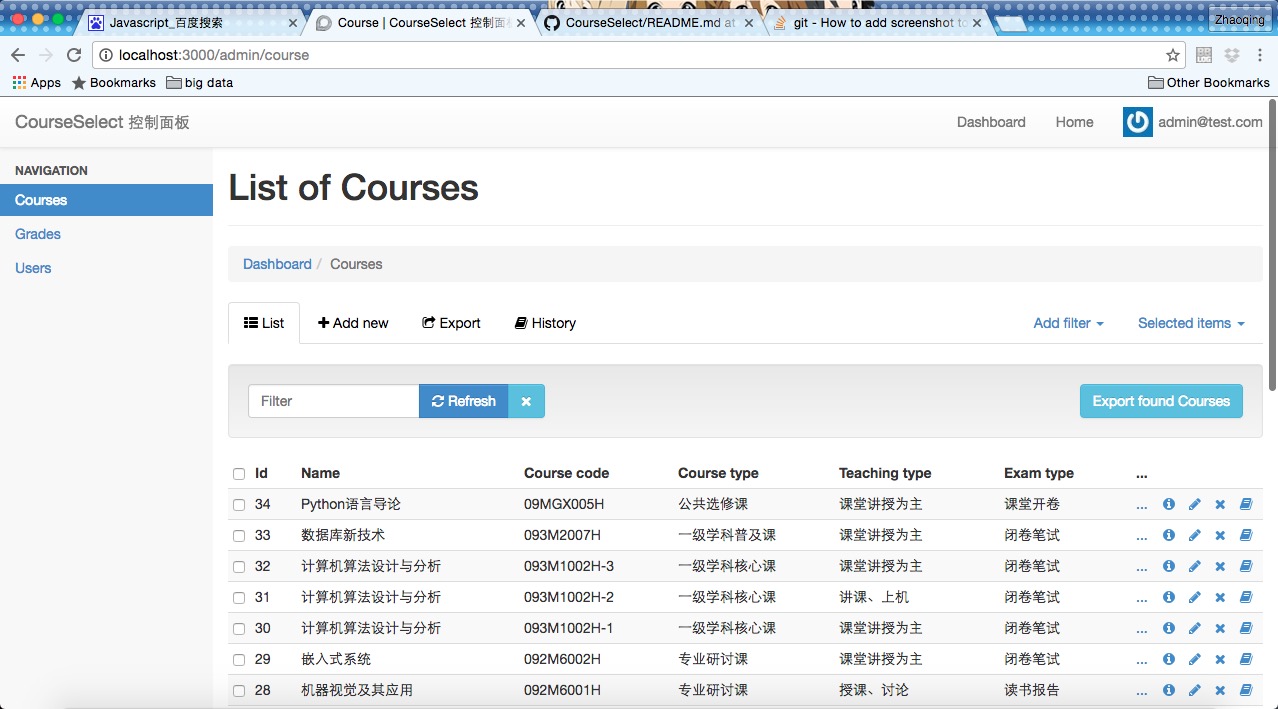Image resolution: width=1278 pixels, height=709 pixels.
Task: Open the history book icon for course 31
Action: point(1246,598)
